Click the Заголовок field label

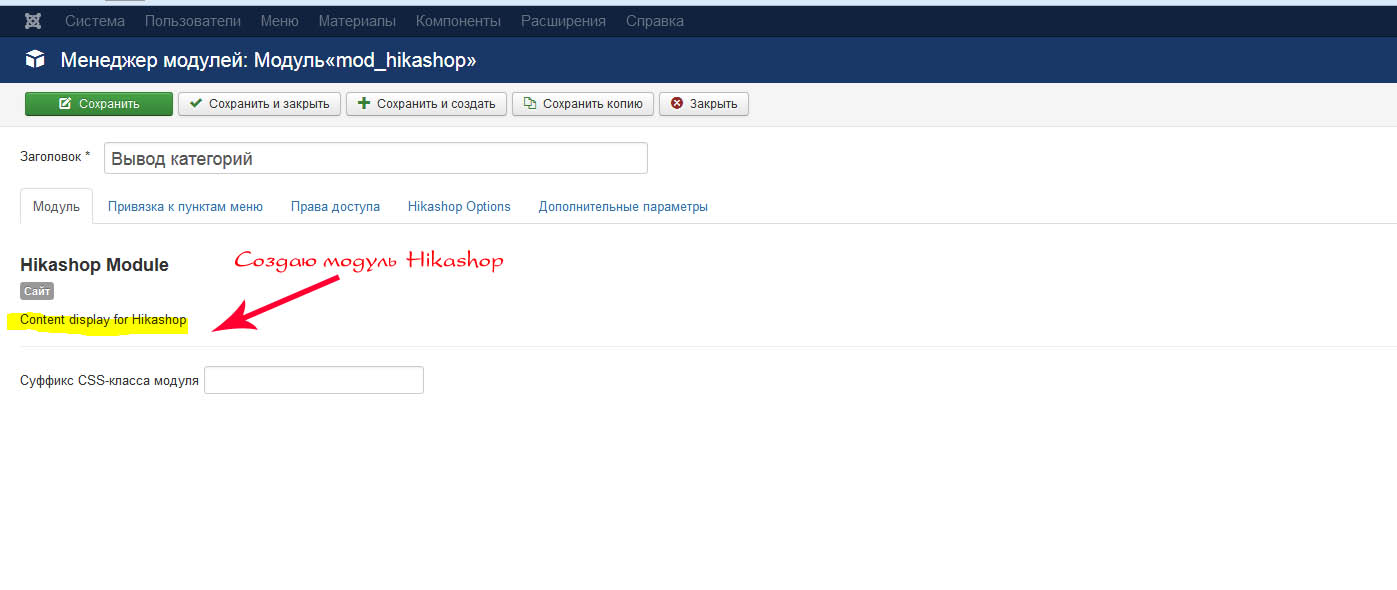(x=55, y=156)
